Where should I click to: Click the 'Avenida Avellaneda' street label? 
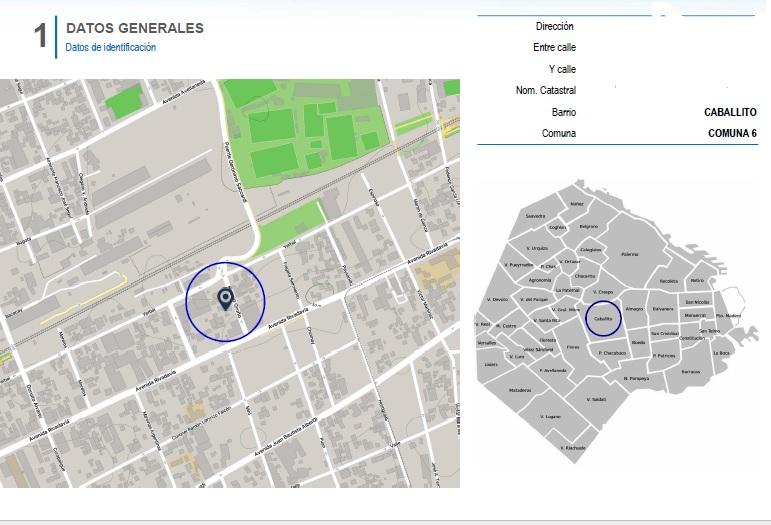point(184,92)
